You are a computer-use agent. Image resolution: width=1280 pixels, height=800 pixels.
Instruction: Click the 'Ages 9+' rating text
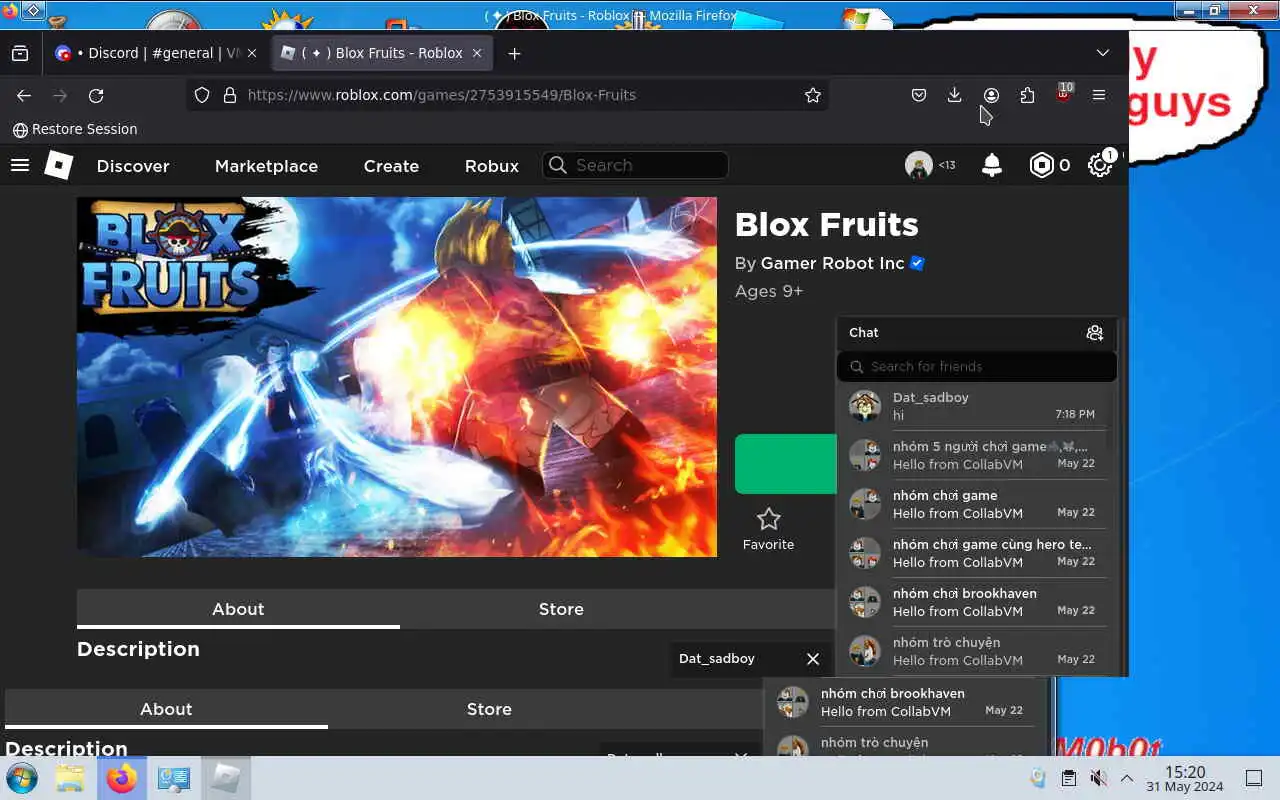pyautogui.click(x=769, y=291)
